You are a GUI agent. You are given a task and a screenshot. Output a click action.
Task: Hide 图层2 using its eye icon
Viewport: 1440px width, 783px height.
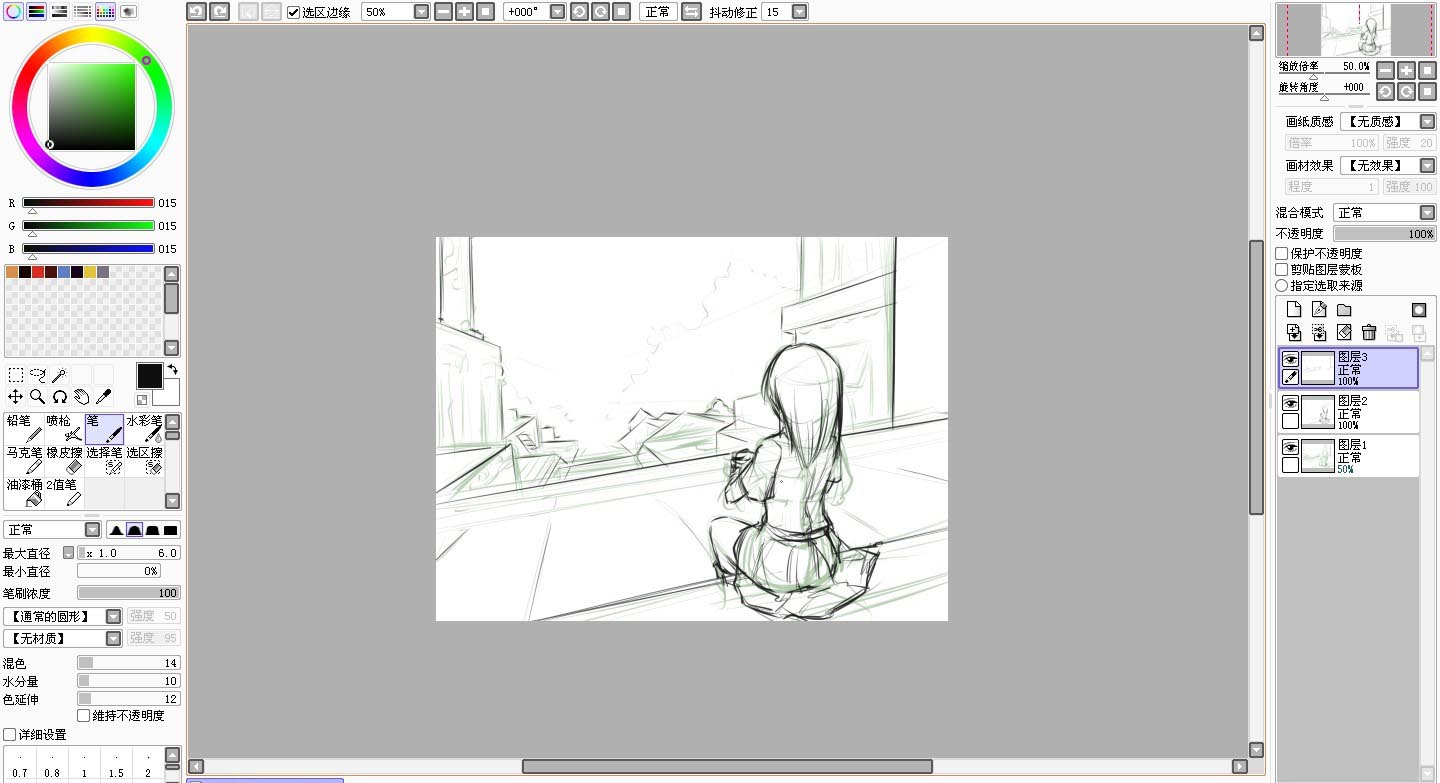(x=1291, y=403)
